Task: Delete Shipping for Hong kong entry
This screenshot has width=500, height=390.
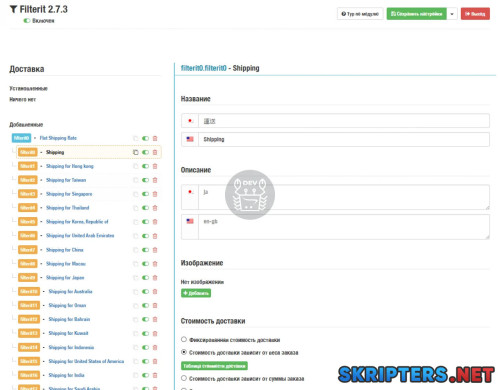Action: pyautogui.click(x=155, y=166)
